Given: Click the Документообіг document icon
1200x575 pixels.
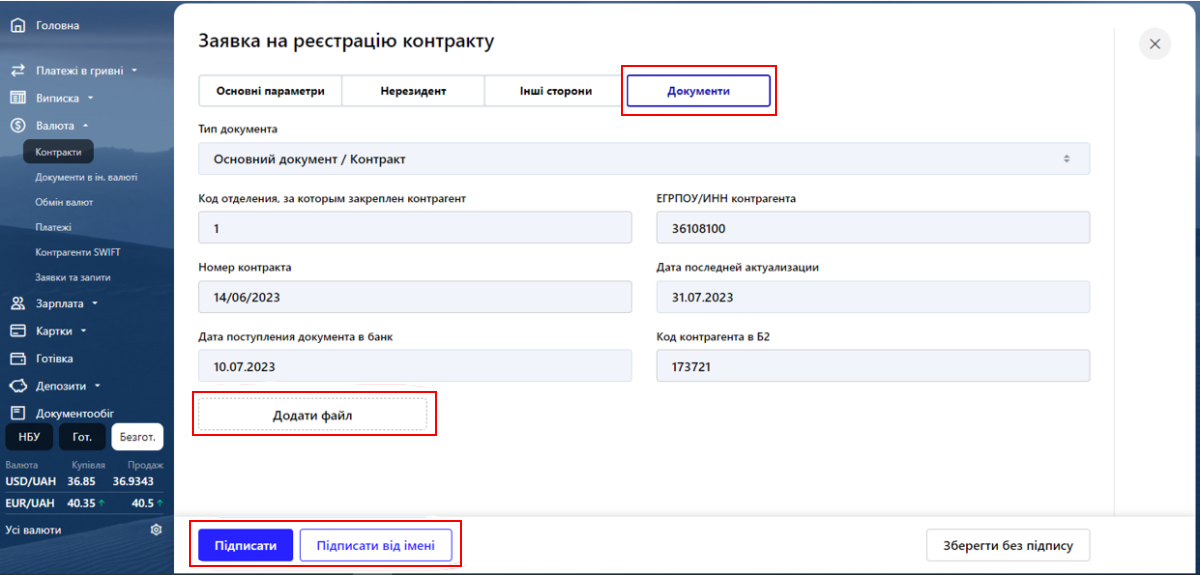Looking at the screenshot, I should click(x=17, y=412).
